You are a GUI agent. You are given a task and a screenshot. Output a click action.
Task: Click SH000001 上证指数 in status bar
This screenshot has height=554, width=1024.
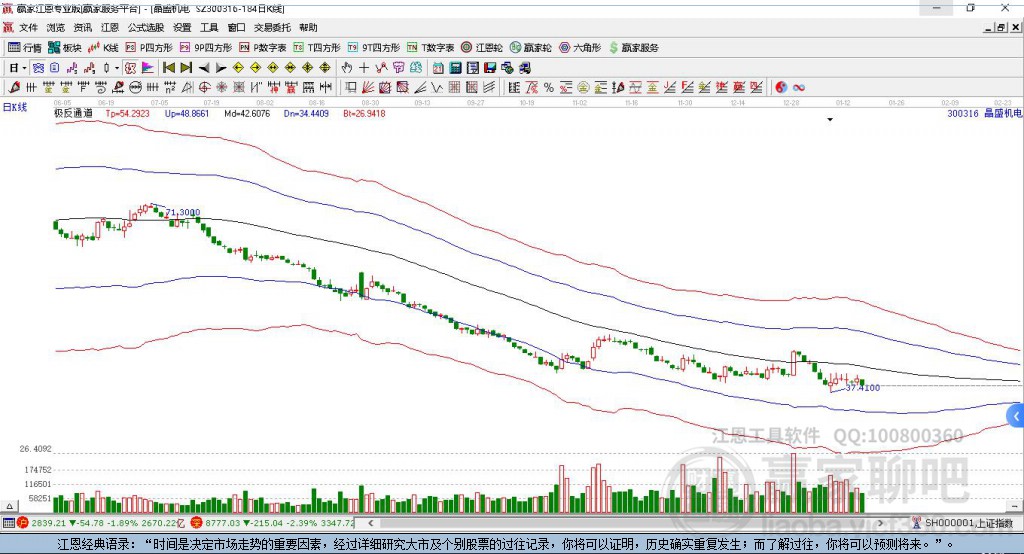tap(969, 523)
